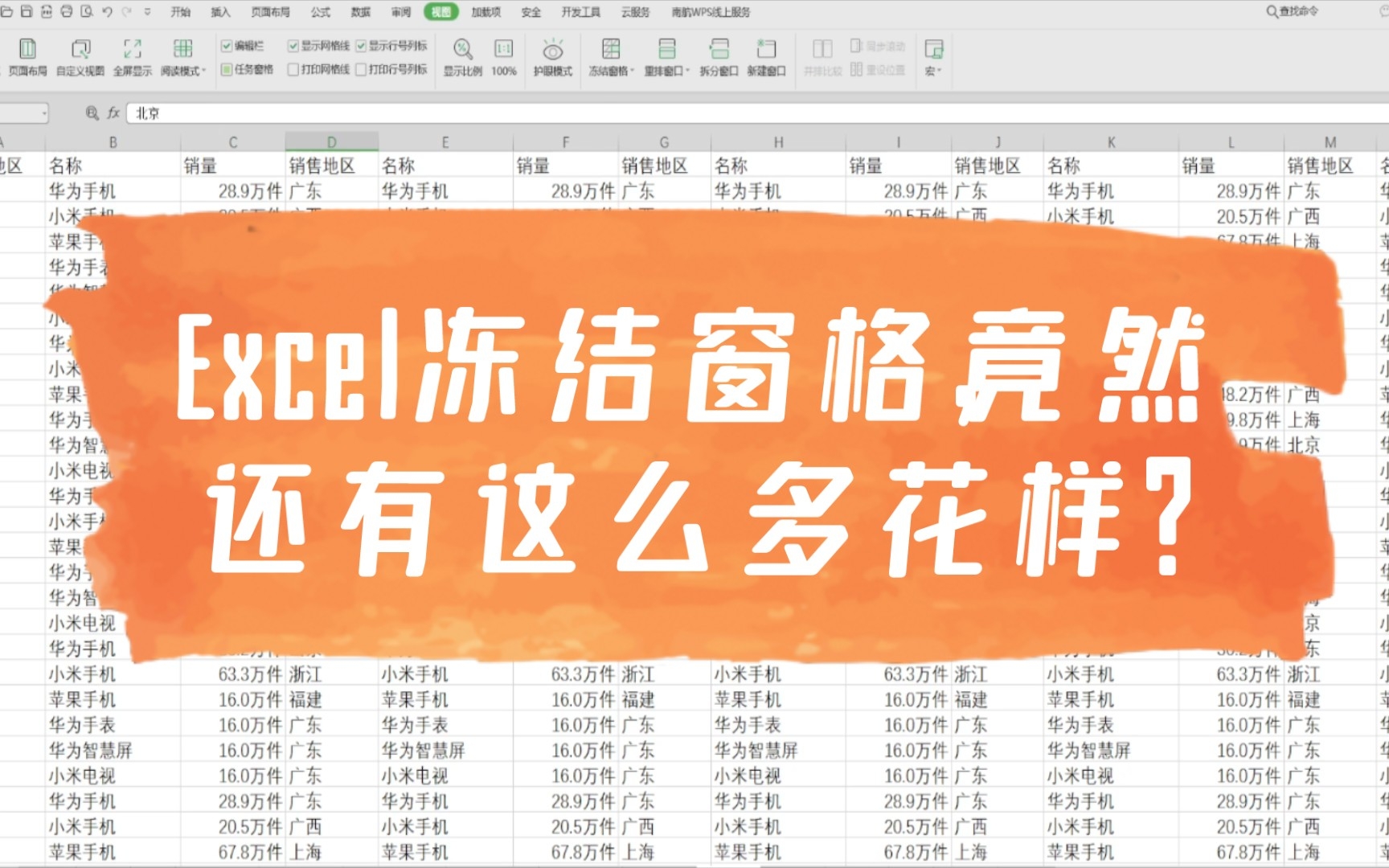Toggle 任务窗格 task pane checkbox

coord(226,69)
